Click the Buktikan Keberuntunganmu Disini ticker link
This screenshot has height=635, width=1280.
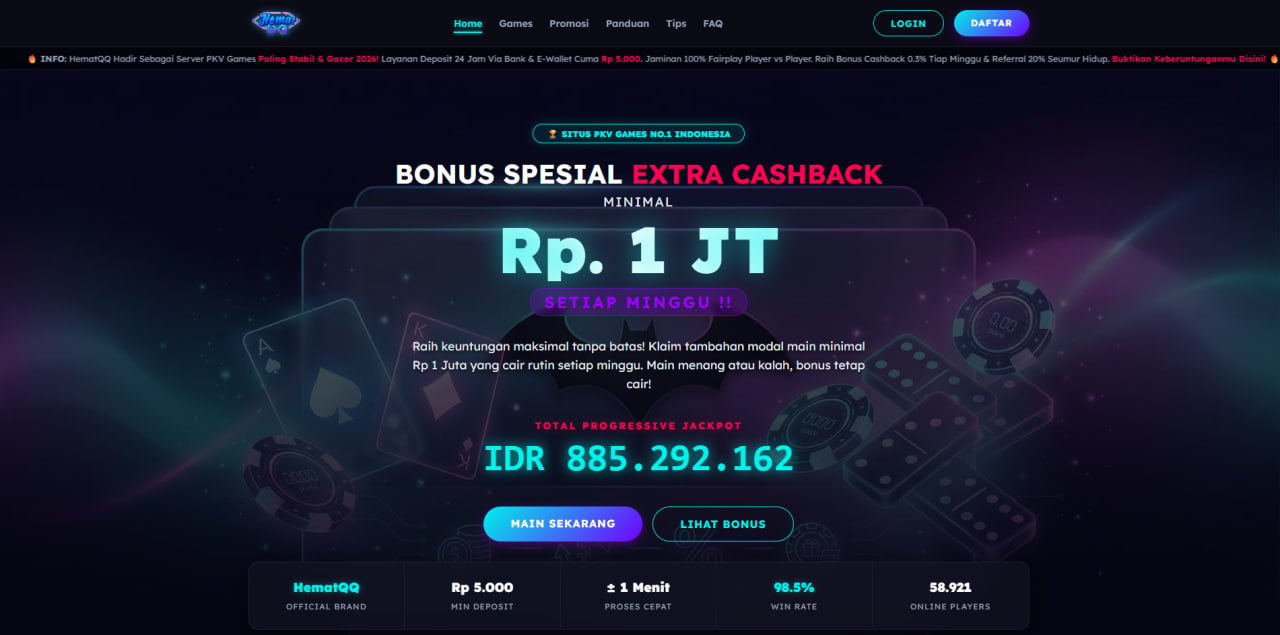[1189, 59]
